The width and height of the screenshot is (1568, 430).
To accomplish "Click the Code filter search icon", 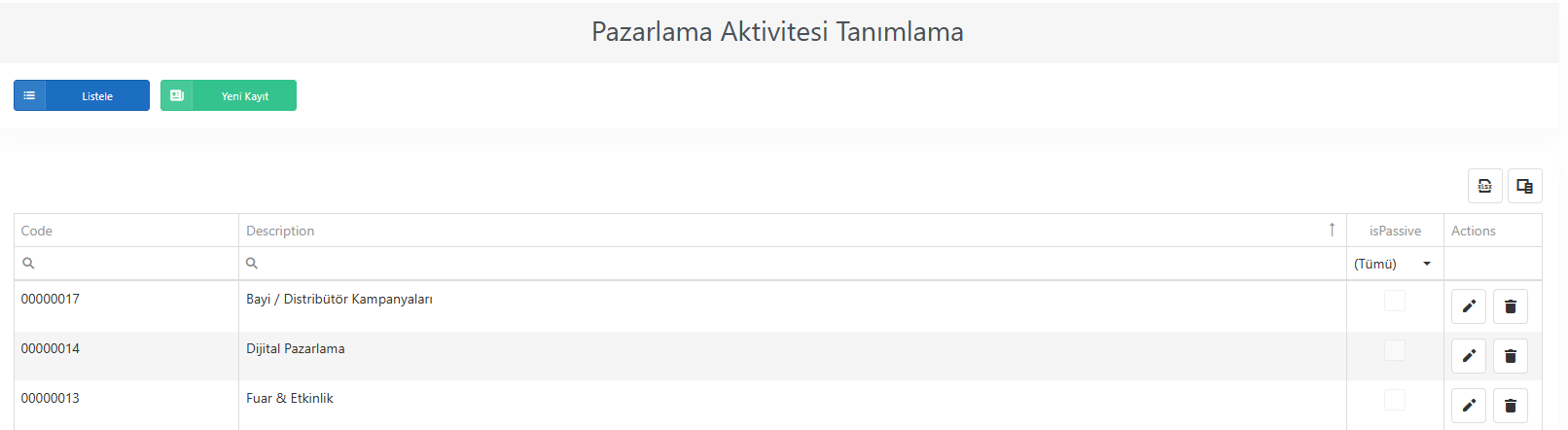I will pyautogui.click(x=28, y=264).
